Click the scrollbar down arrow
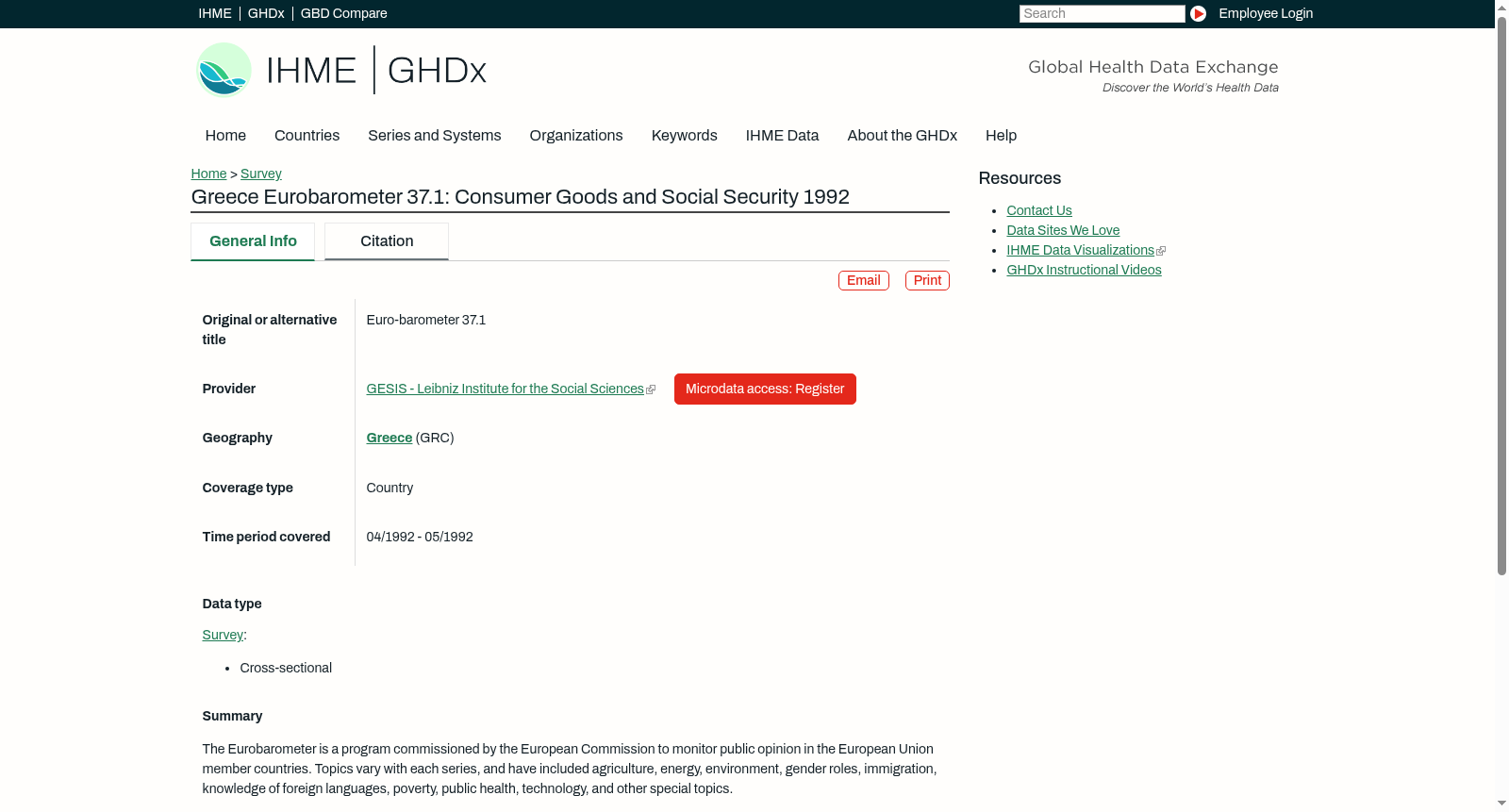1509x812 pixels. pos(1501,804)
